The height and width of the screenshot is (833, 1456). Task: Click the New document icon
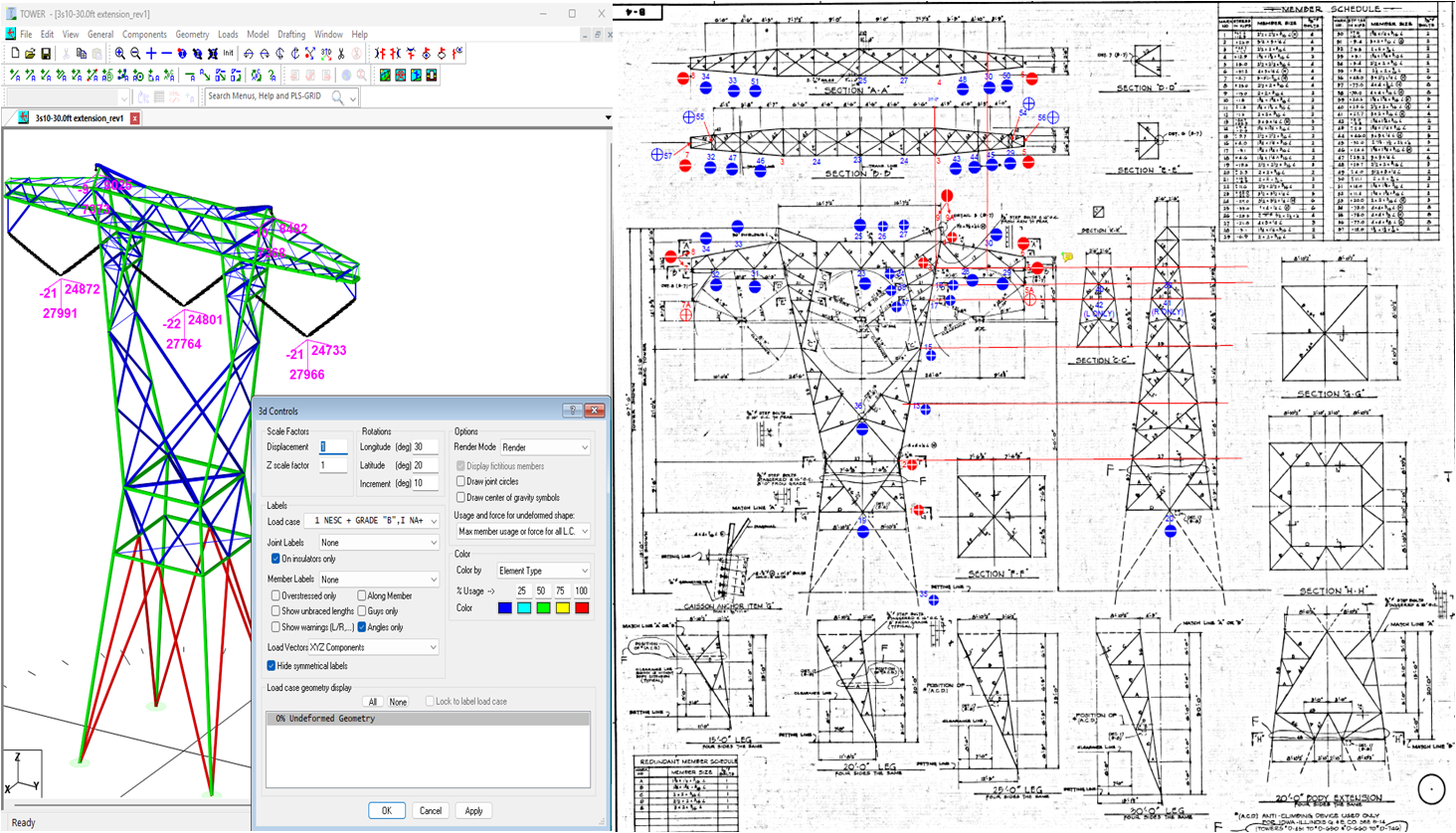point(15,54)
